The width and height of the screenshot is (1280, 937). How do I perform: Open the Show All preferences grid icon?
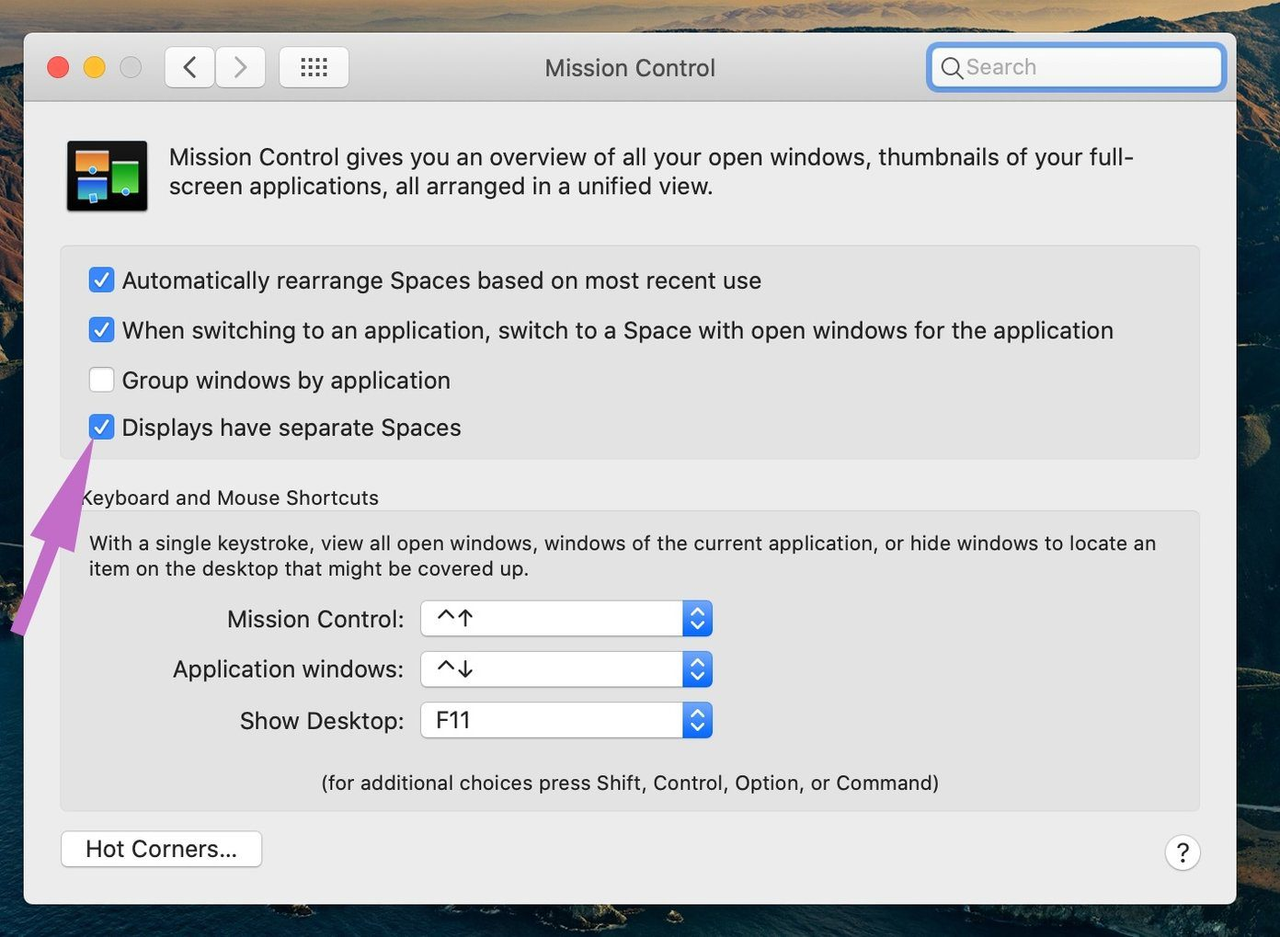[313, 67]
